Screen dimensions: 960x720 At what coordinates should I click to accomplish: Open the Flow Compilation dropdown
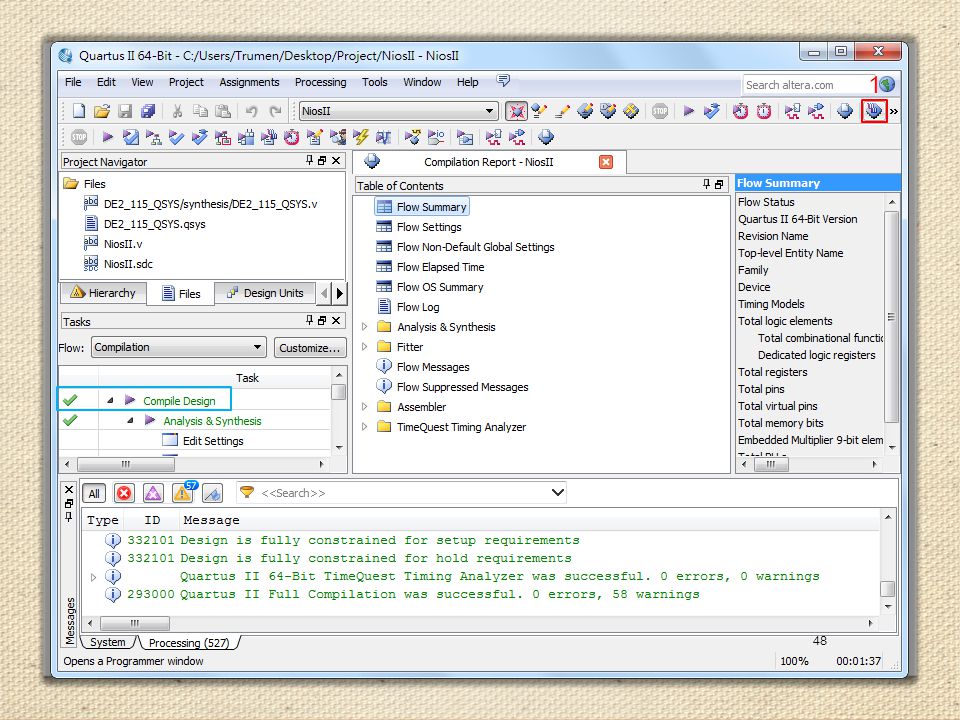pyautogui.click(x=258, y=347)
